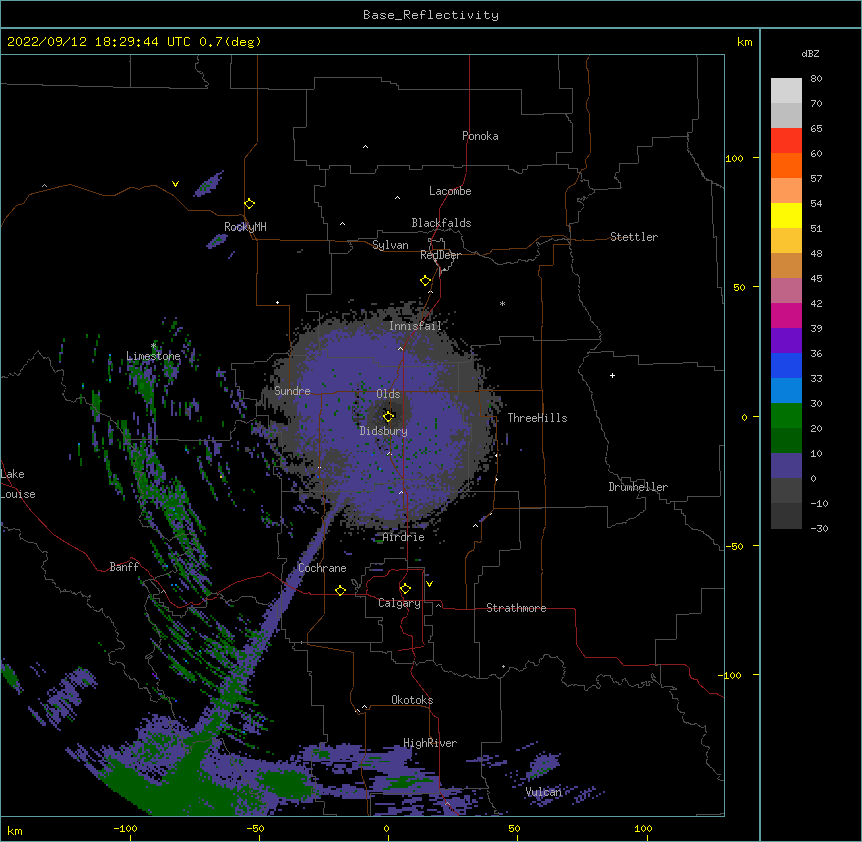Click the red 60-65 dBZ legend swatch

pos(786,141)
